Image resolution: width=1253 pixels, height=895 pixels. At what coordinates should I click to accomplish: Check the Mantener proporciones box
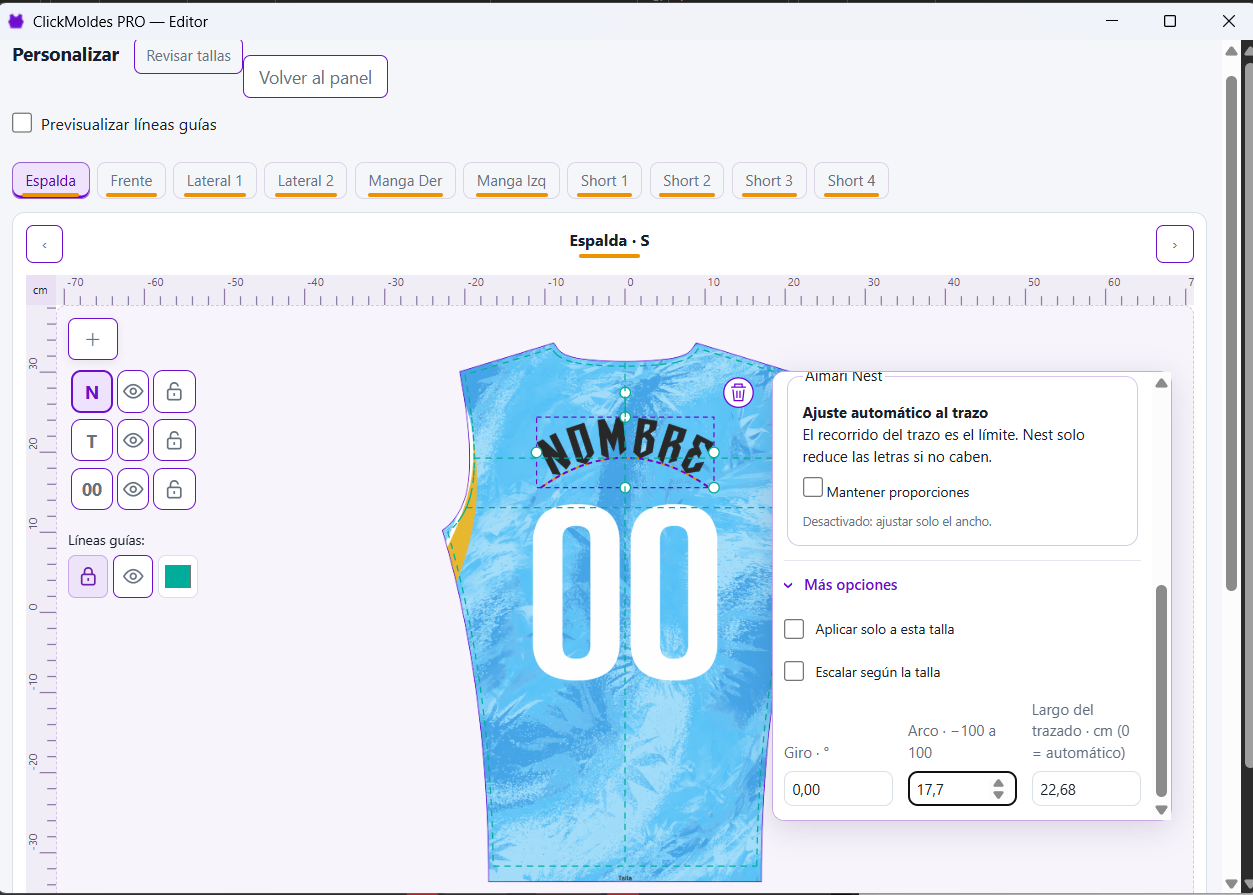coord(813,488)
